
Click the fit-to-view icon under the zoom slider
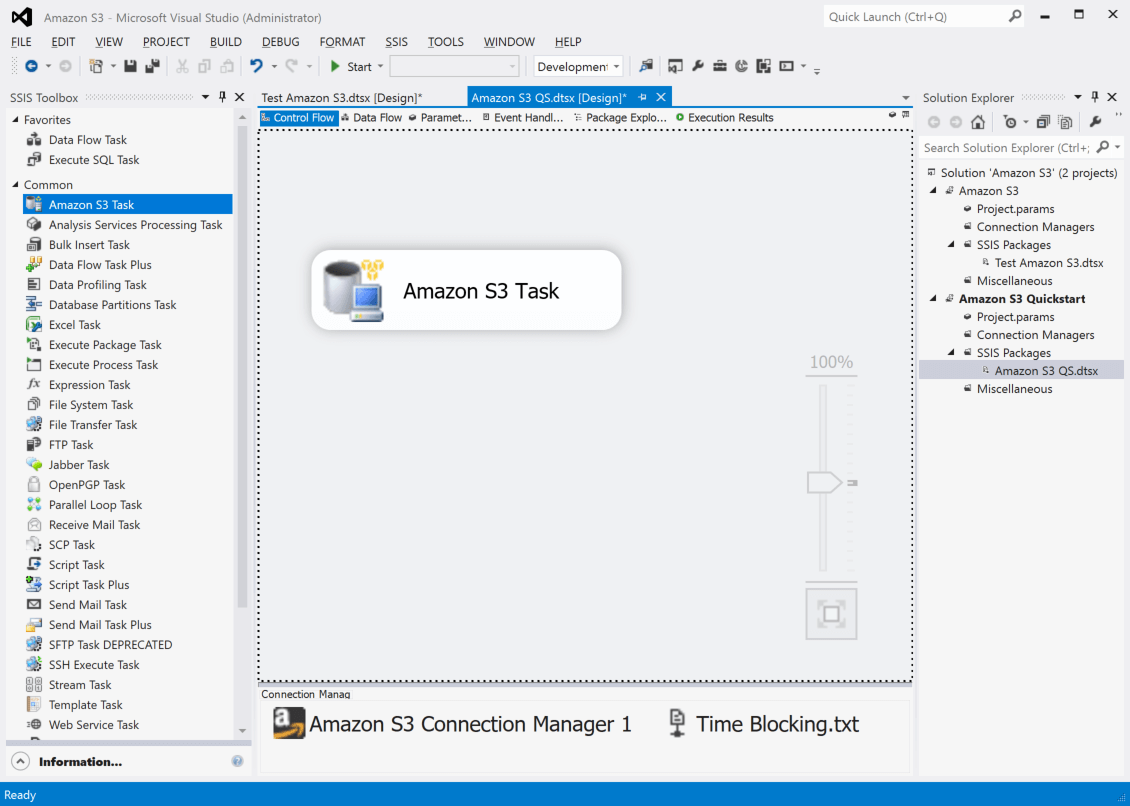pos(831,614)
